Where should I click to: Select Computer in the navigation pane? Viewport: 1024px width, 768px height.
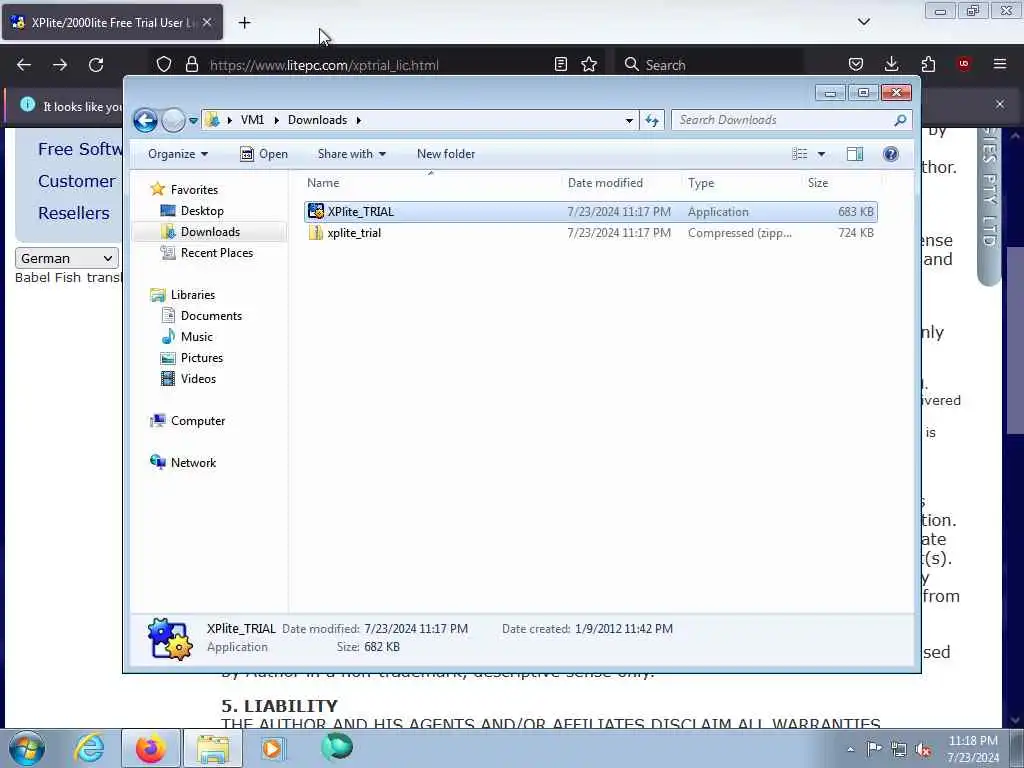(198, 421)
